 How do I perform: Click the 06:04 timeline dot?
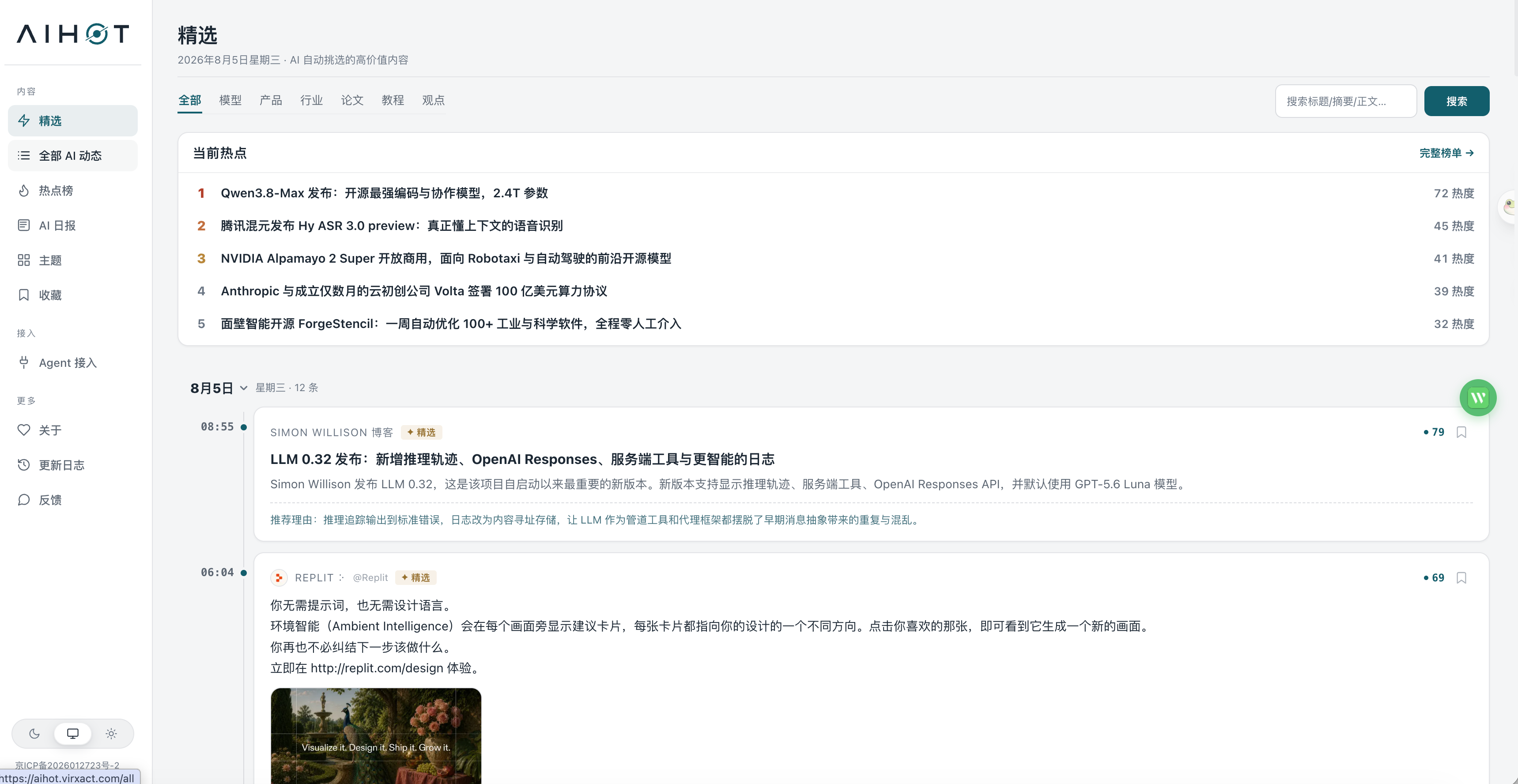click(243, 573)
